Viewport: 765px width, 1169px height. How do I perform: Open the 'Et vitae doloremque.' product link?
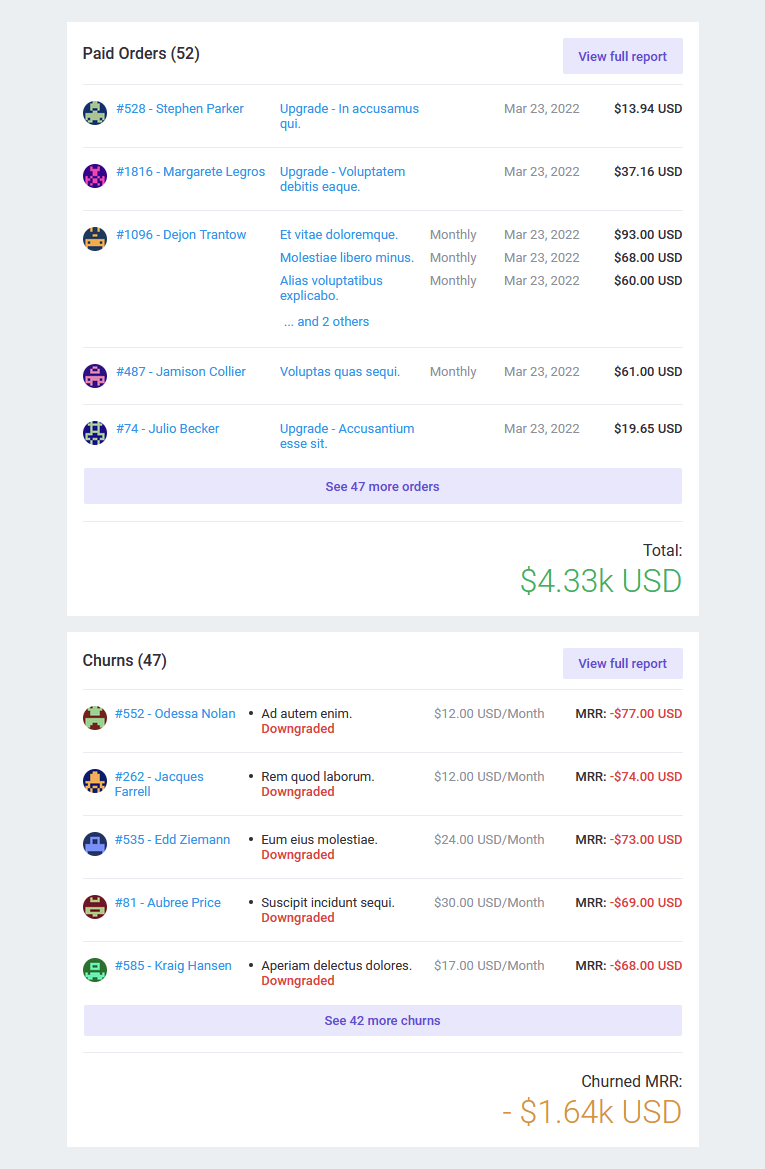coord(339,235)
